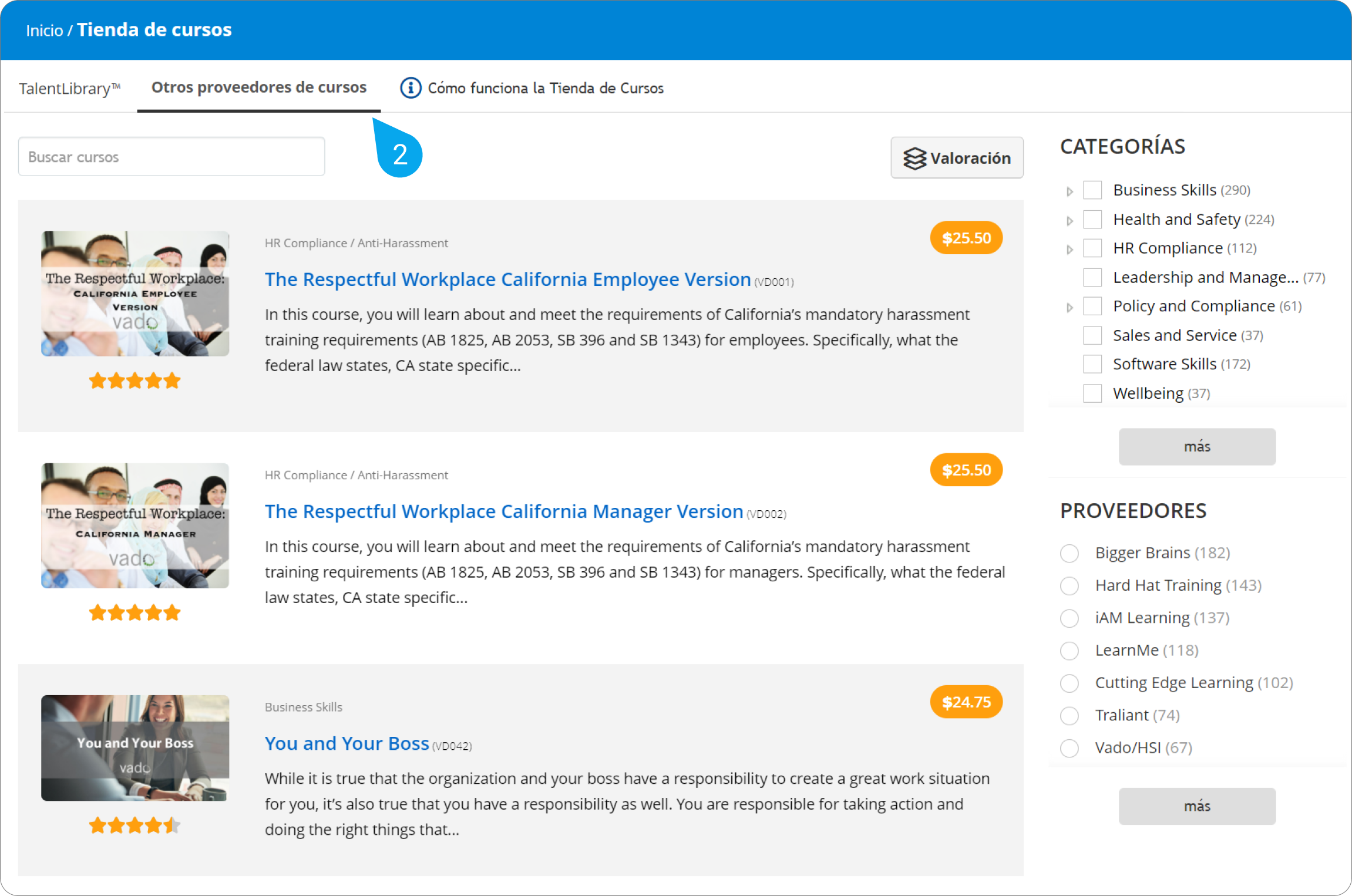Select the Traliant provider radio
1352x896 pixels.
[x=1070, y=716]
